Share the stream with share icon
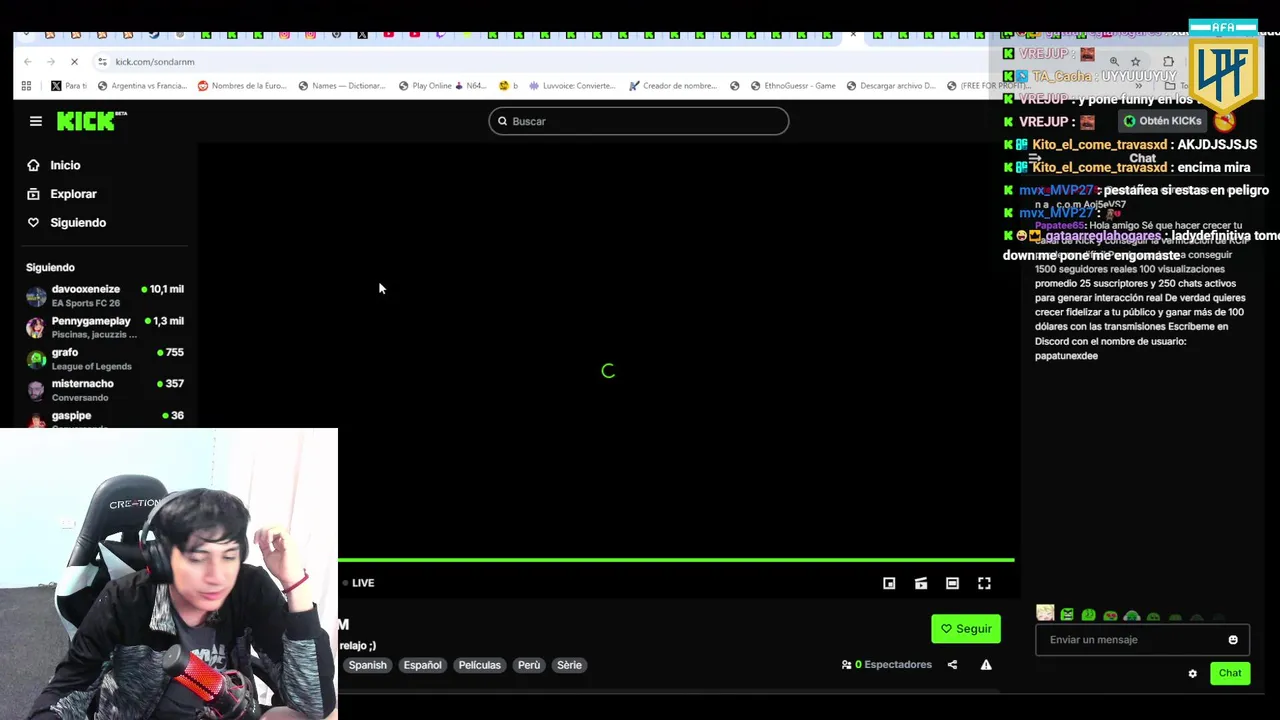The width and height of the screenshot is (1280, 720). coord(952,665)
